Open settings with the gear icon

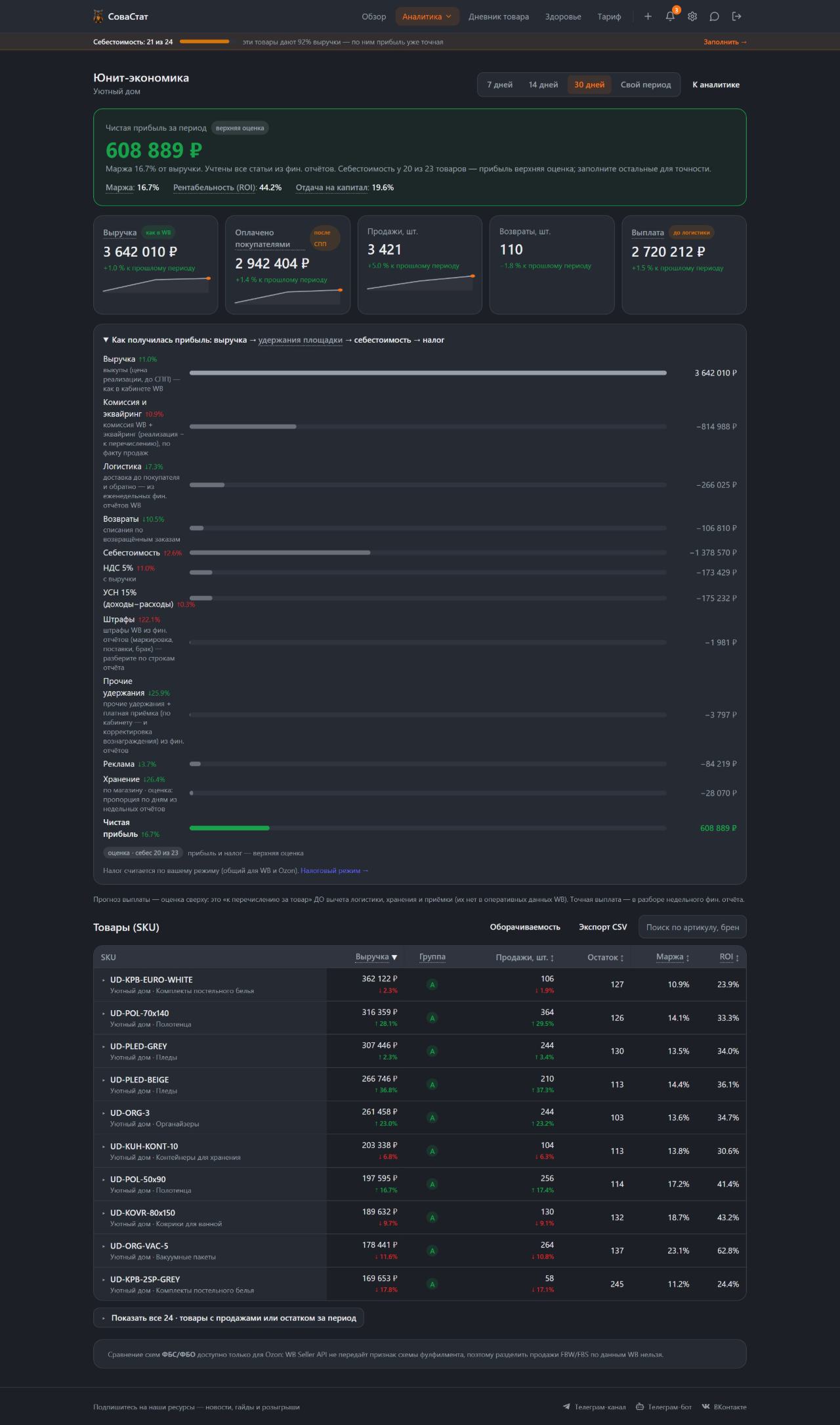click(x=692, y=16)
